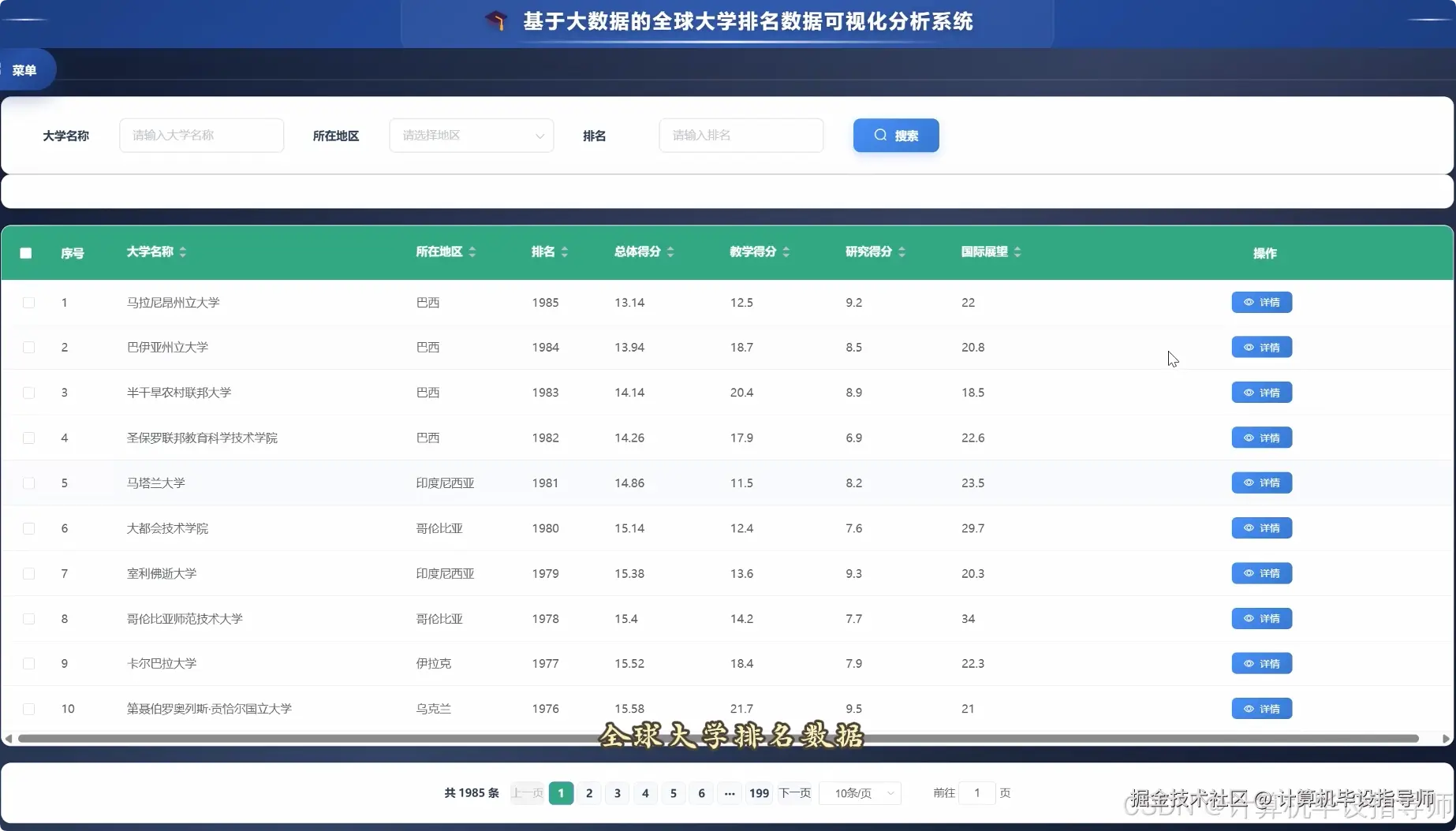This screenshot has width=1456, height=831.
Task: Check the row checkbox for 卡尔巴拉大学
Action: tap(29, 663)
